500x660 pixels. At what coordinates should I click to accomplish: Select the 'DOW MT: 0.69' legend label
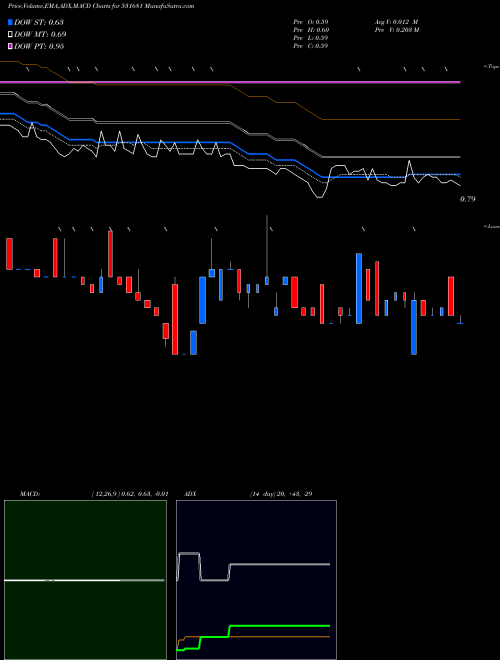point(40,35)
